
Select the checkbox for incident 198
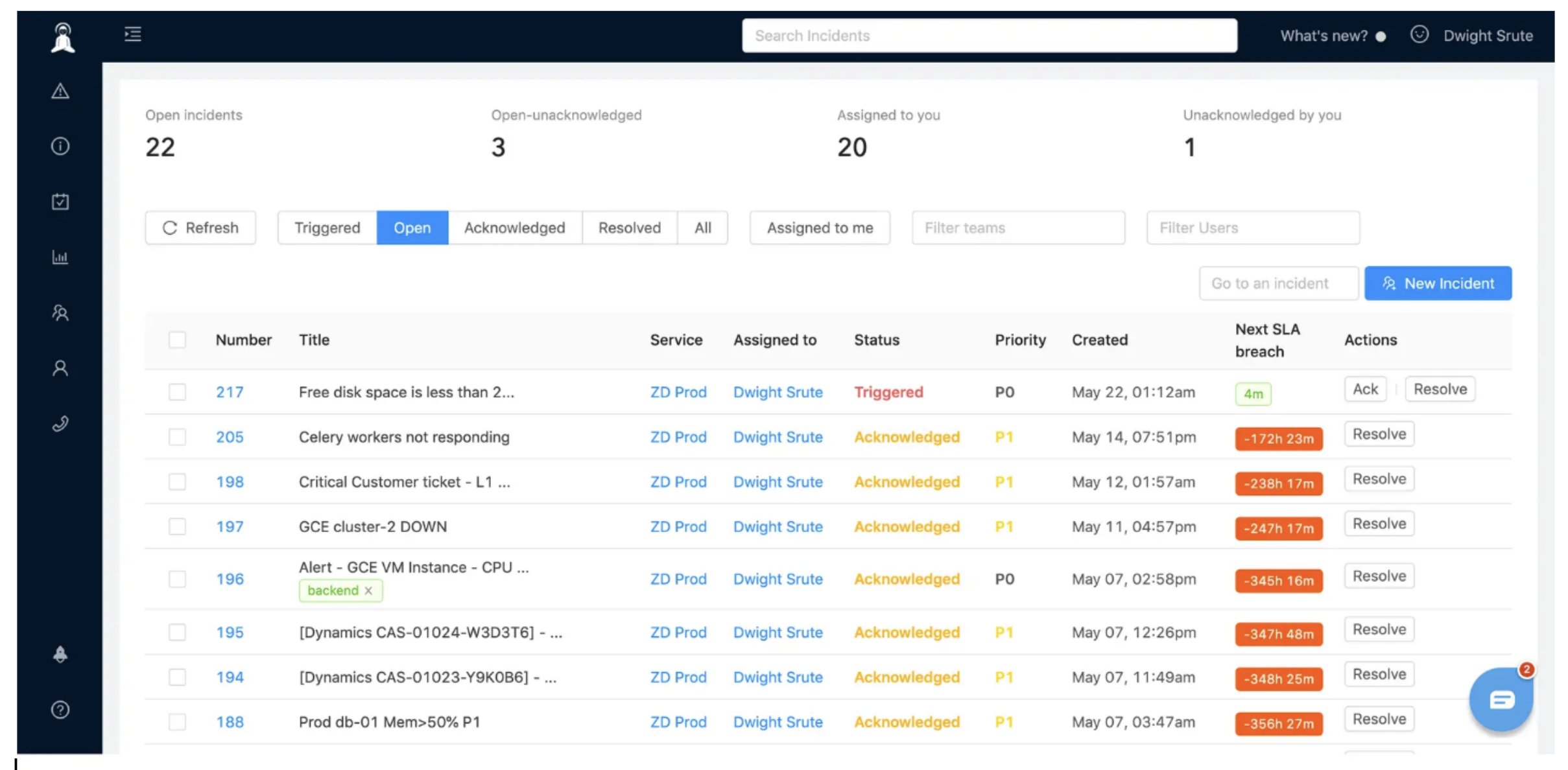(x=177, y=482)
